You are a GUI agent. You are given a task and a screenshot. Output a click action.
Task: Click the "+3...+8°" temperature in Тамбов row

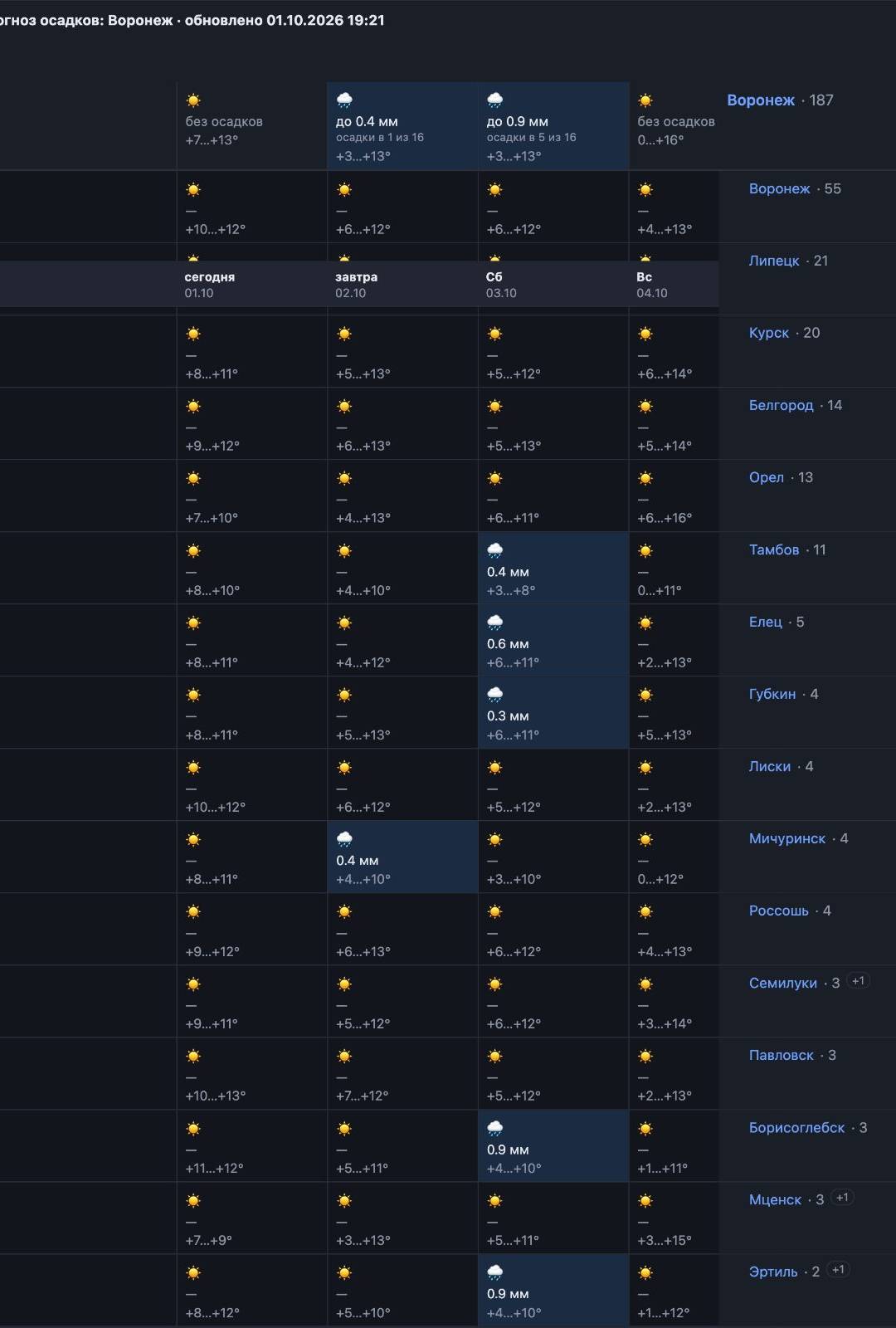click(x=511, y=590)
